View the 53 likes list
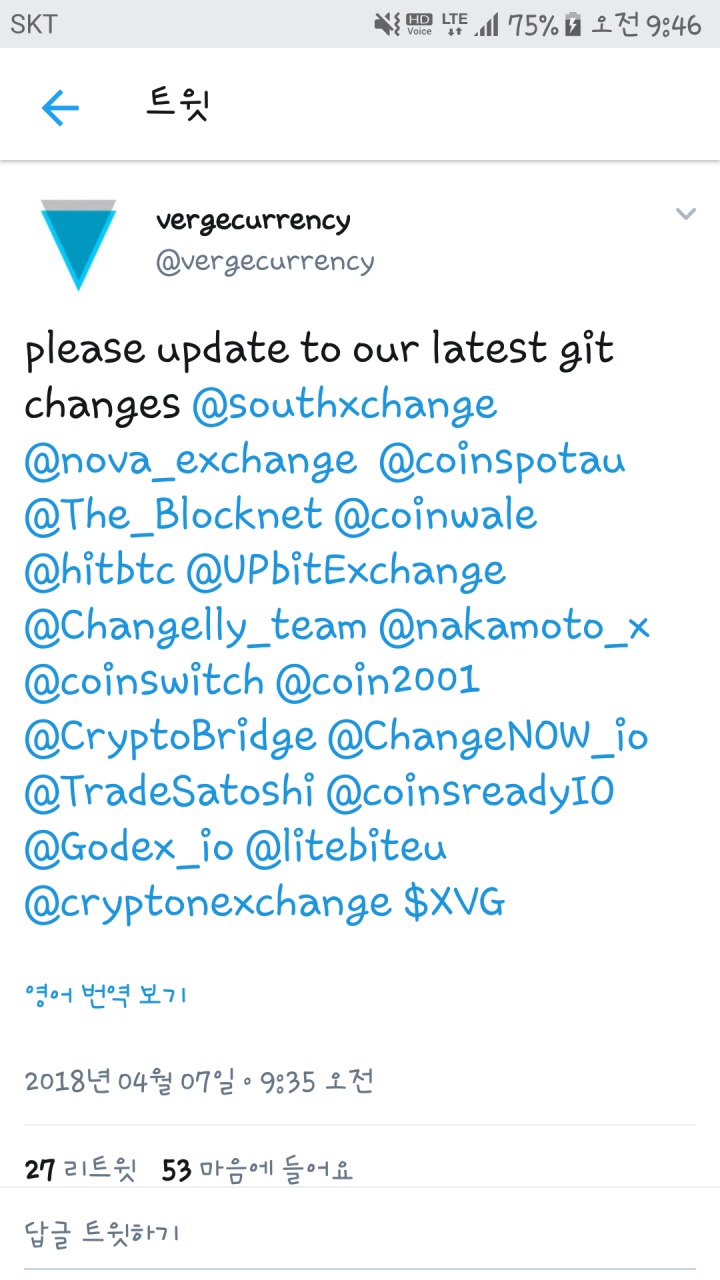Screen dimensions: 720x1280 point(257,1169)
